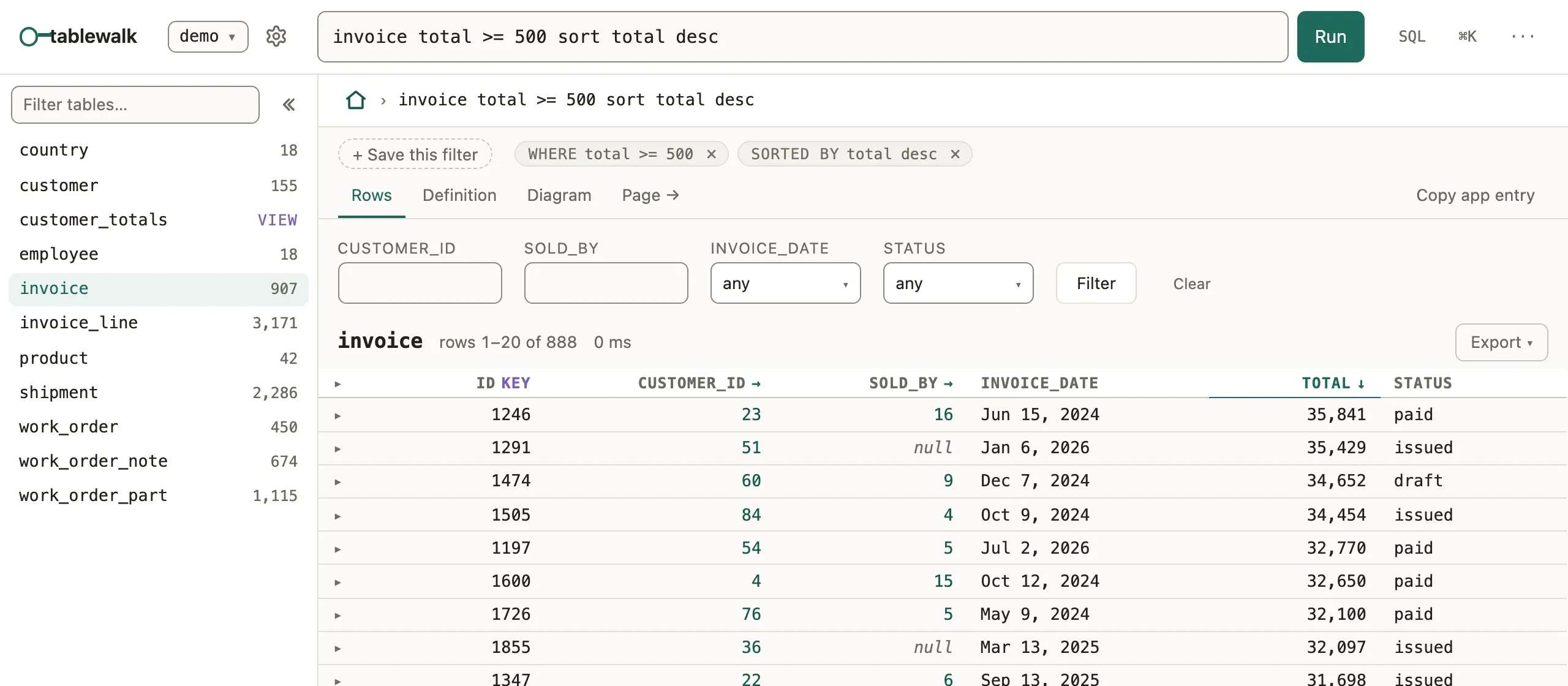1568x686 pixels.
Task: Click the breadcrumb query text
Action: pyautogui.click(x=576, y=100)
